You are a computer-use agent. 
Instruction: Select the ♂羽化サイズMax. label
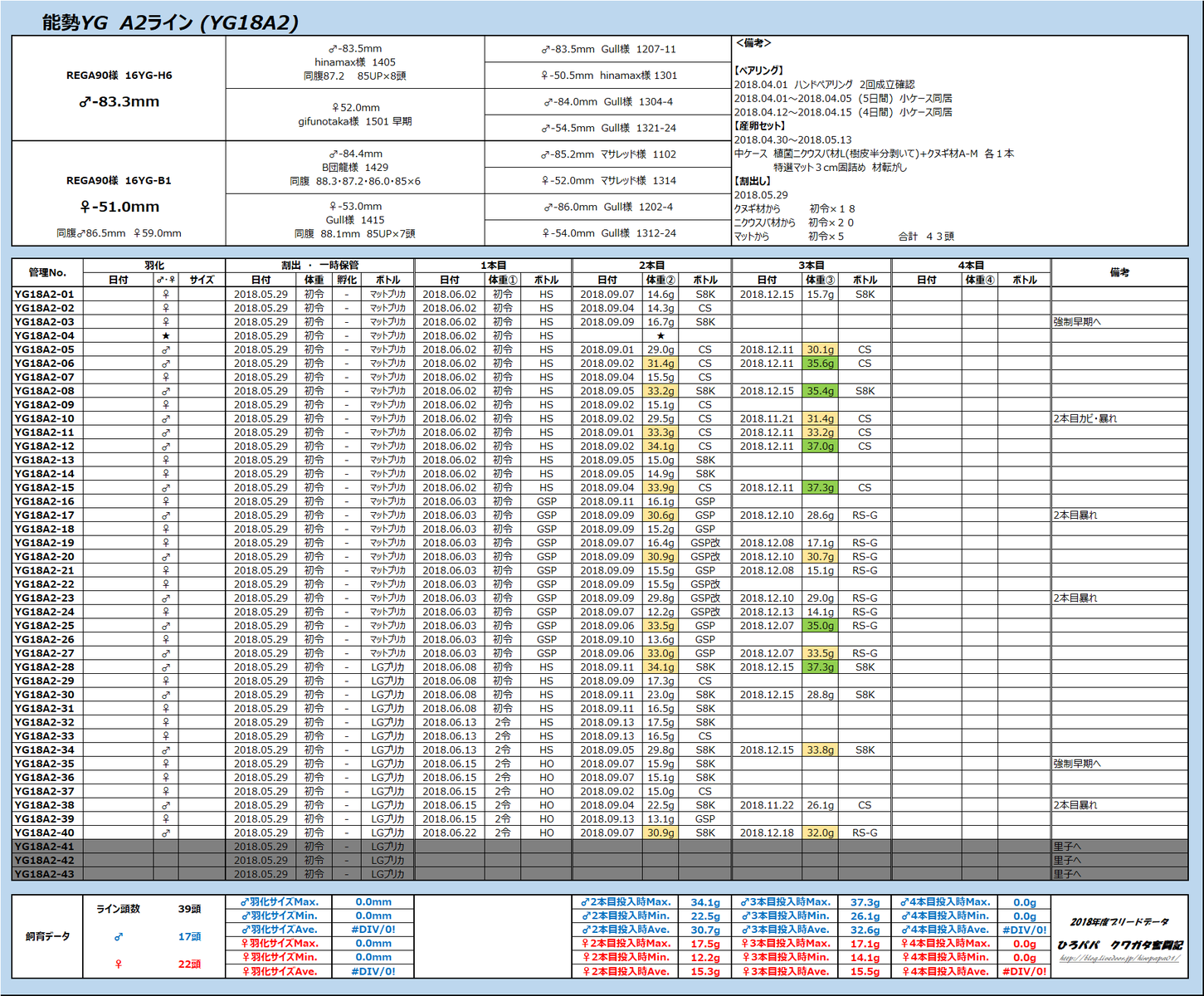[280, 902]
